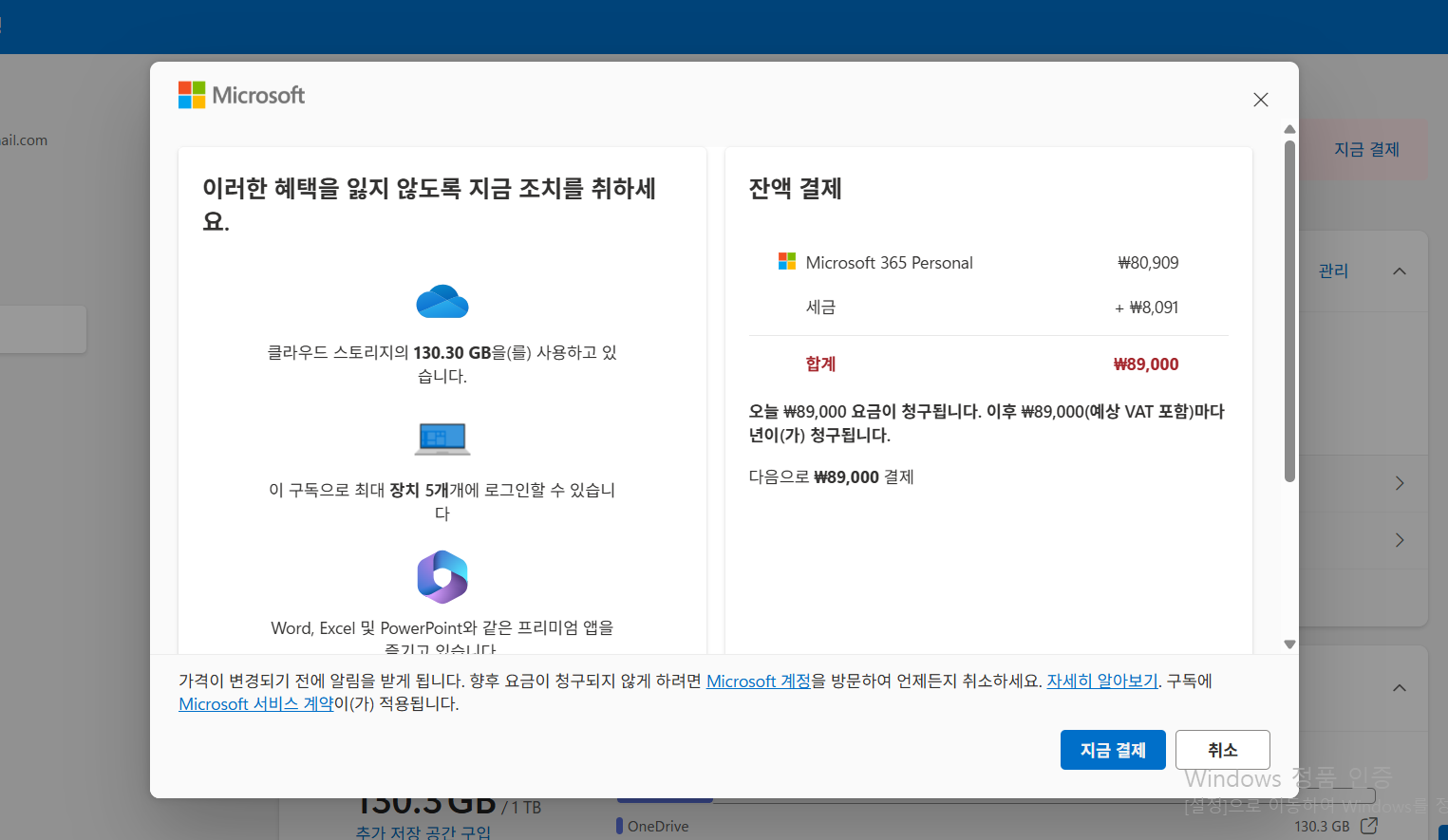Click the + ₩8,091 tax amount

point(1146,308)
